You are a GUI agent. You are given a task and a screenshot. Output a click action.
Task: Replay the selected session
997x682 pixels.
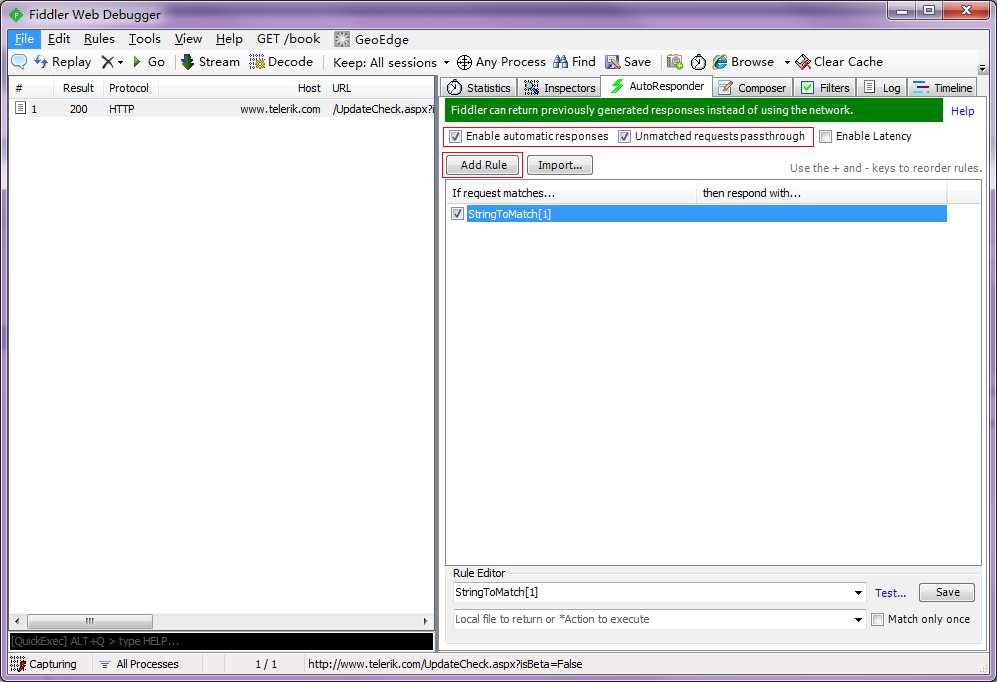tap(63, 62)
